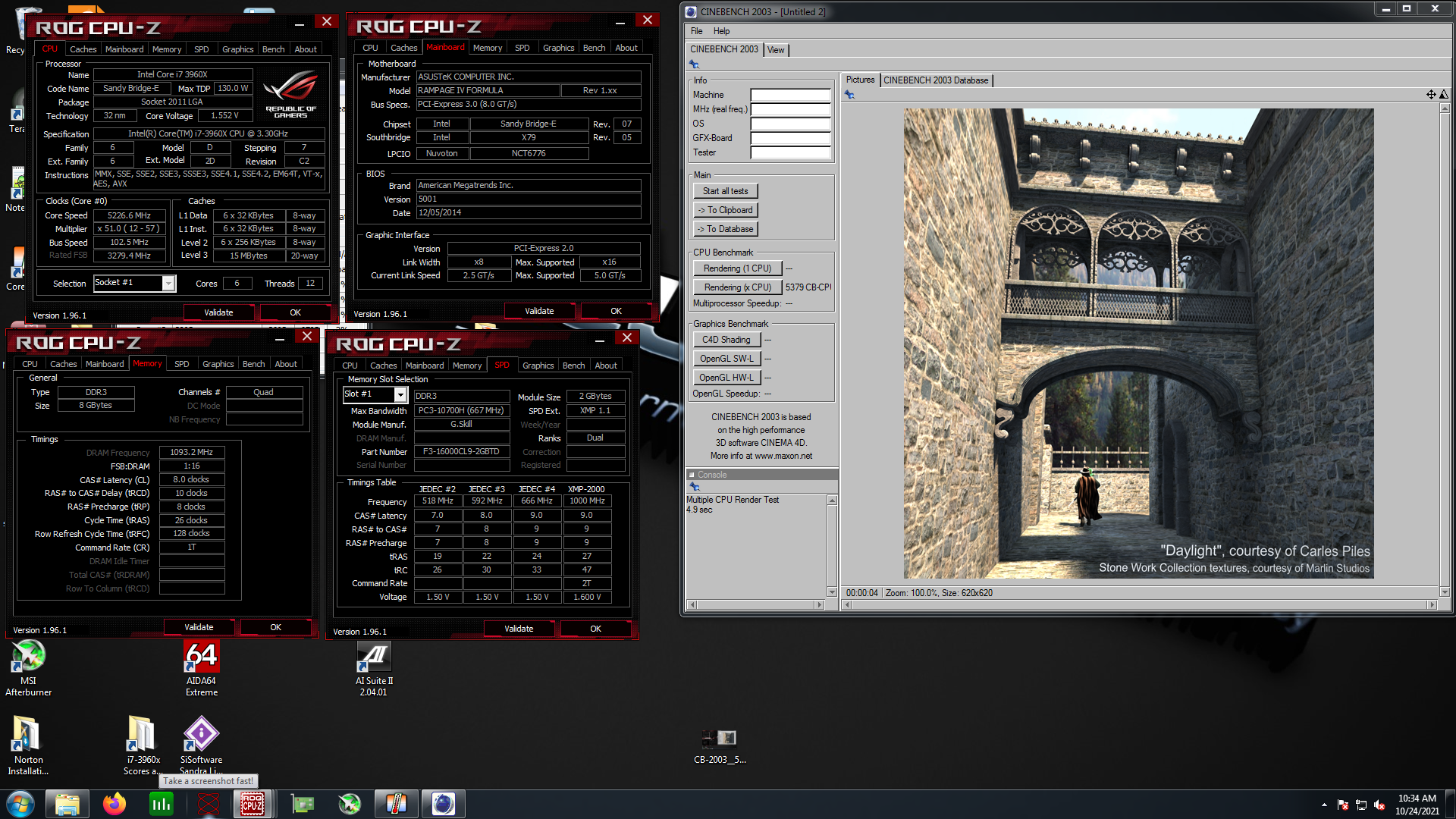Viewport: 1456px width, 819px height.
Task: Click the MSI Afterburner jet taskbar icon
Action: coord(350,804)
